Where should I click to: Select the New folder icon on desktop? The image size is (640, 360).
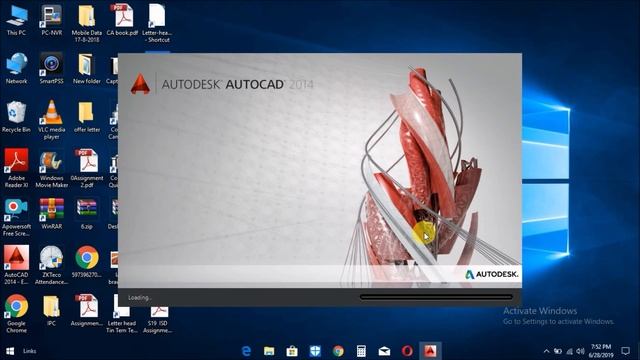tap(87, 69)
